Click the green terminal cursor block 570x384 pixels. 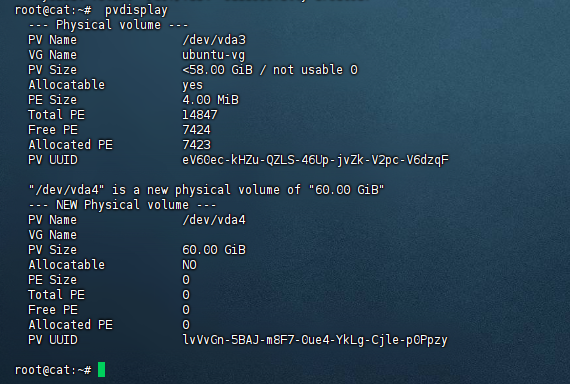(x=101, y=369)
